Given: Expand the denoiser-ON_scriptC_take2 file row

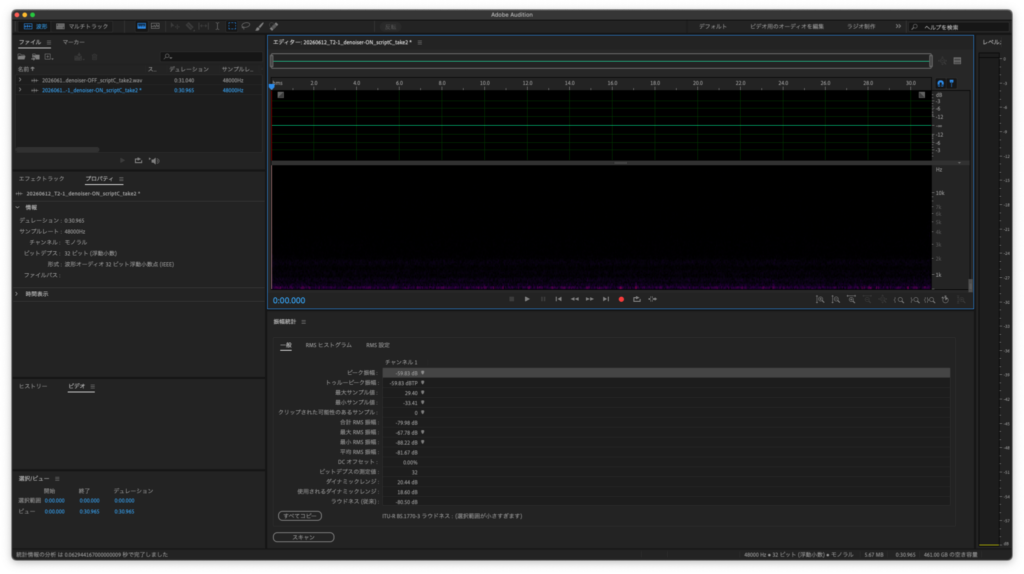Looking at the screenshot, I should coord(20,90).
